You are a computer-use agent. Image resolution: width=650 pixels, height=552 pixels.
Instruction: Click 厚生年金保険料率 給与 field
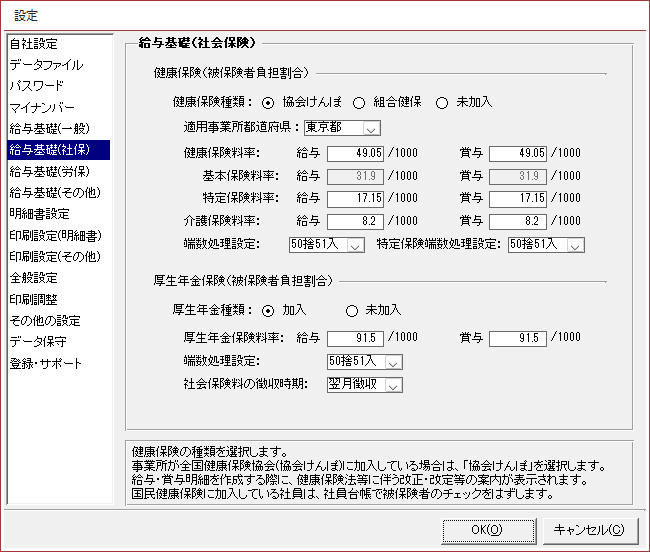point(355,339)
